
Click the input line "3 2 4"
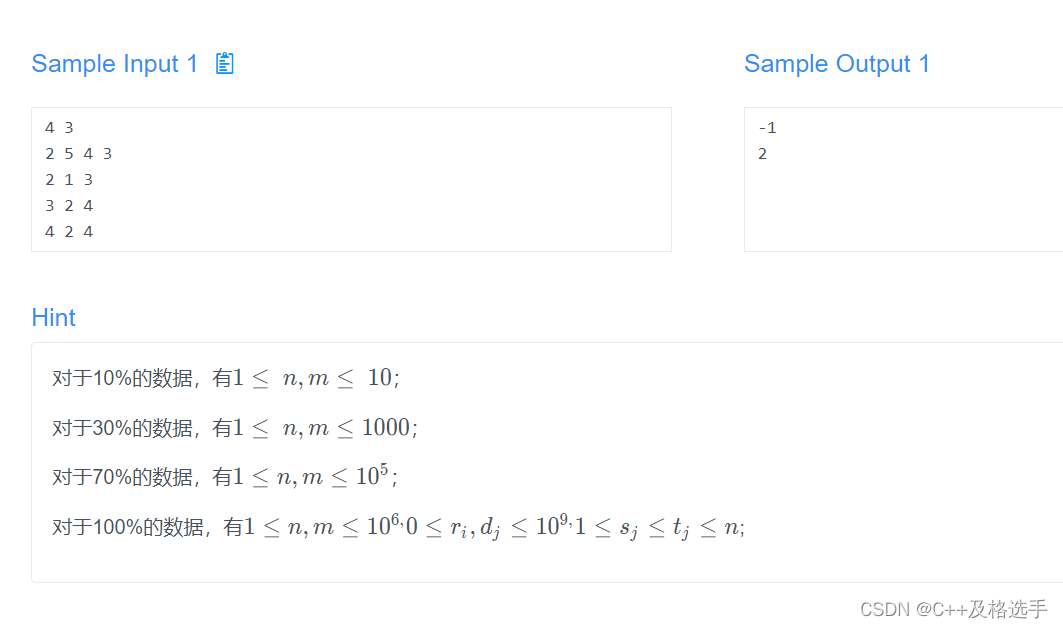tap(68, 205)
